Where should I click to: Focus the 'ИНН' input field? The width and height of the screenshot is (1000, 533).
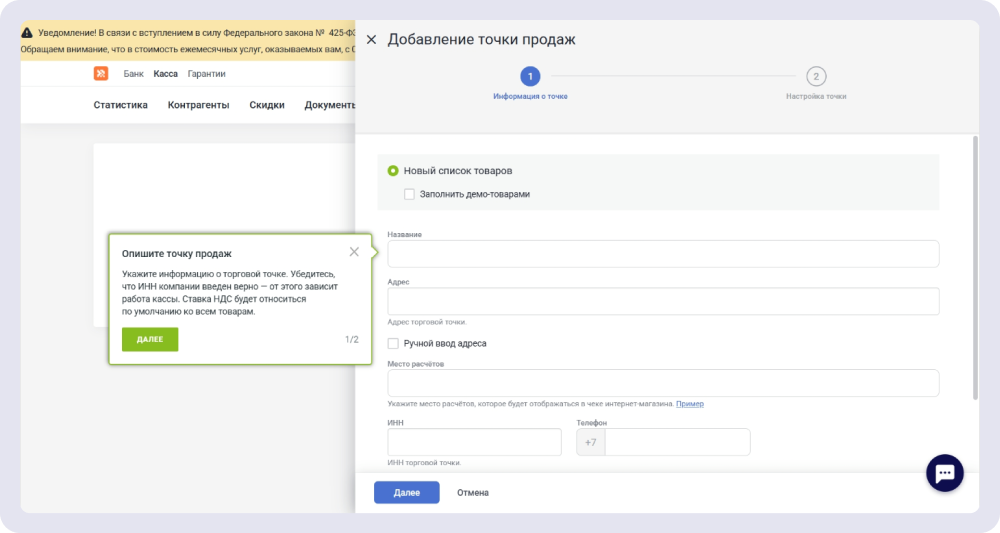coord(474,442)
